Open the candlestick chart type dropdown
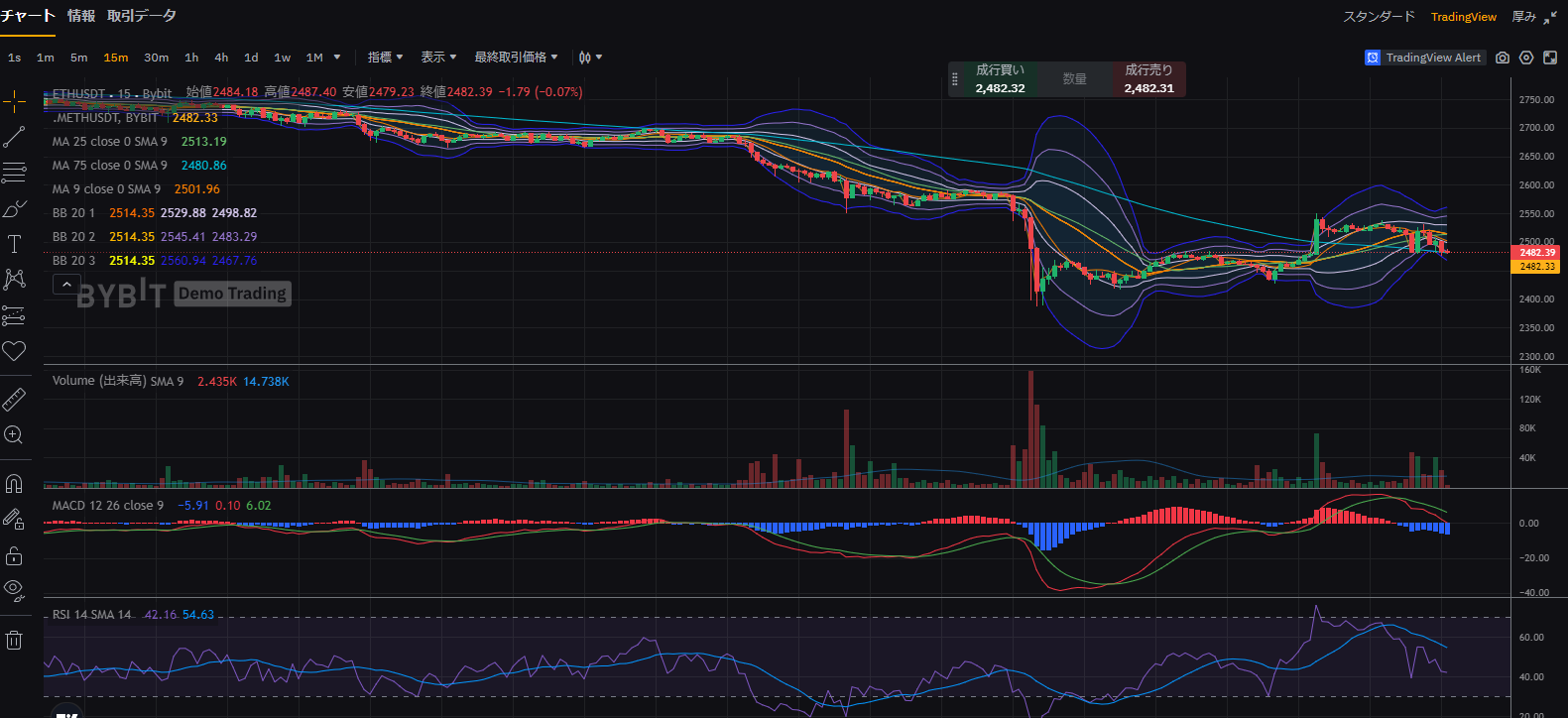This screenshot has height=718, width=1568. click(x=590, y=58)
